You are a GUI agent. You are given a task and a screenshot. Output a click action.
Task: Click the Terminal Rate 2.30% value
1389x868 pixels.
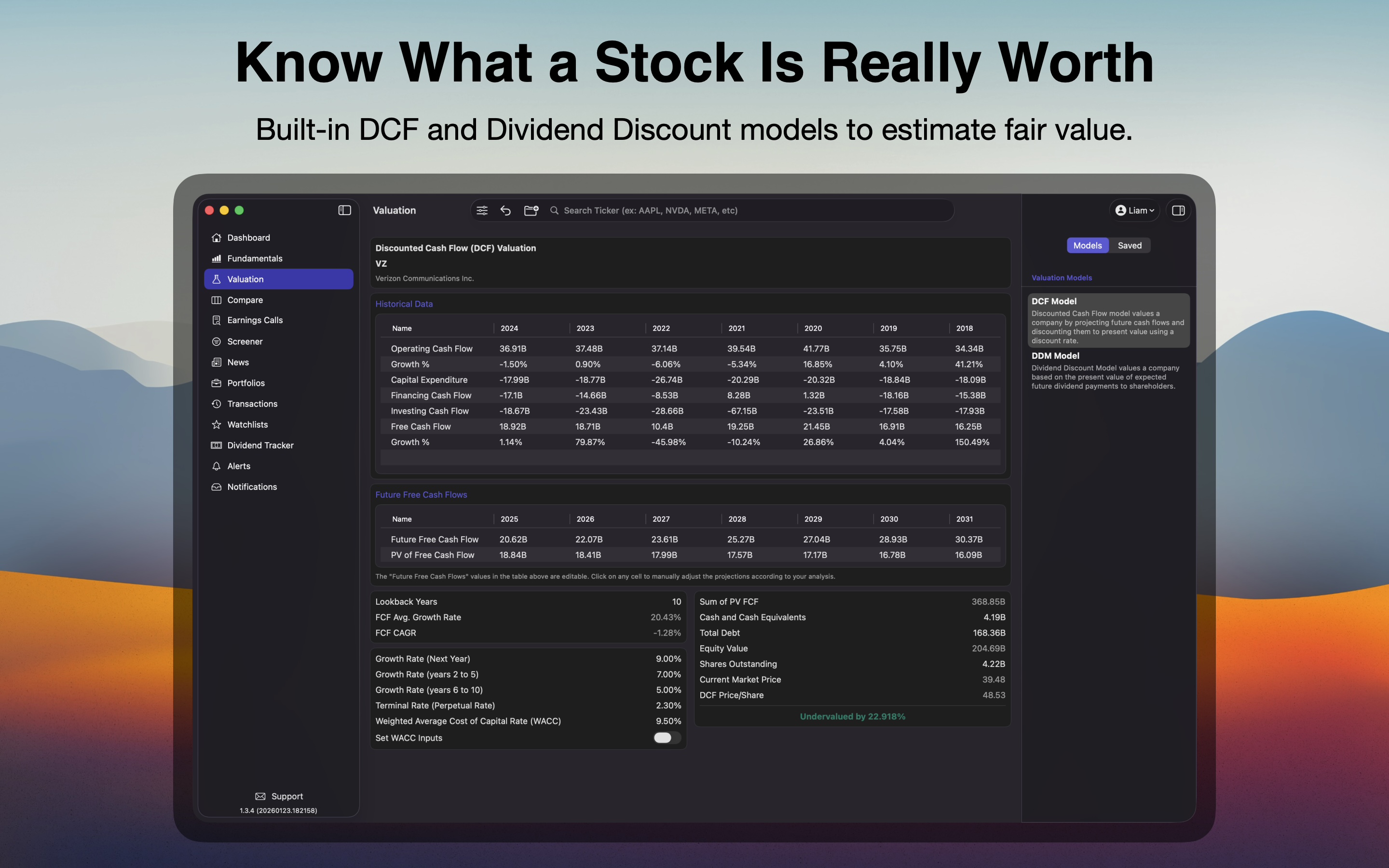tap(668, 705)
